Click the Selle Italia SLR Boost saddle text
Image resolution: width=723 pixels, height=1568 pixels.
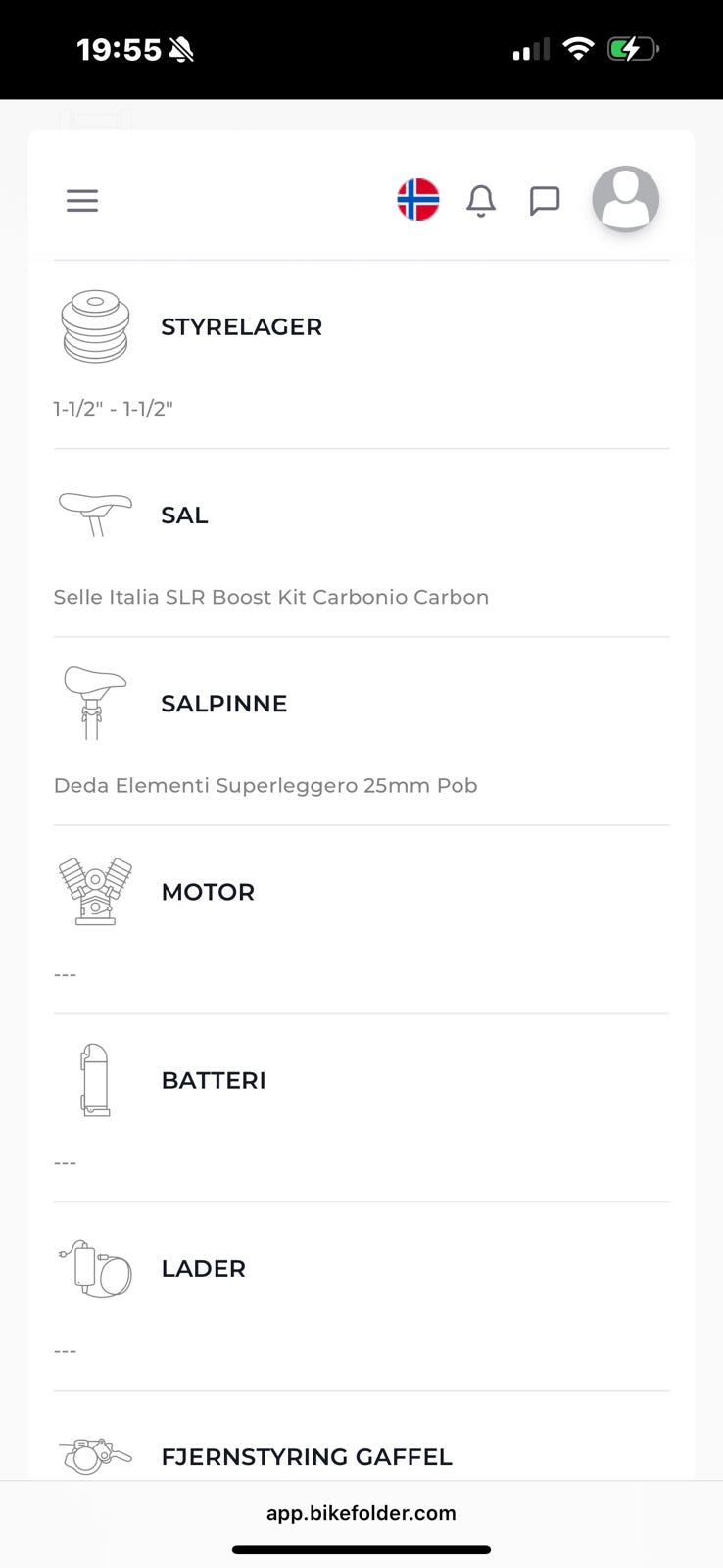coord(270,597)
